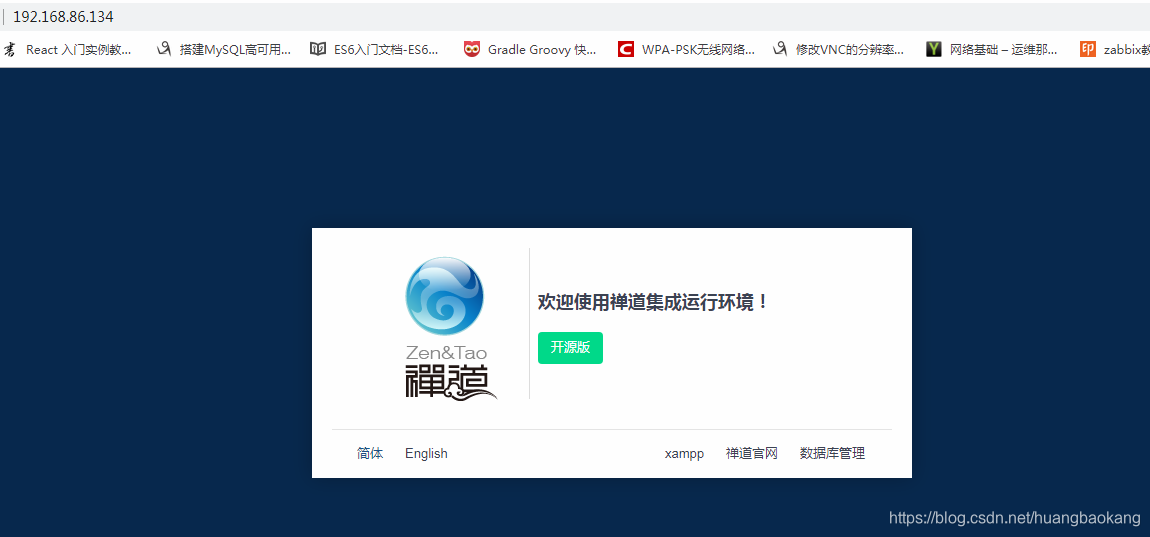Click the 禅道 calligraphy logo text

(x=450, y=380)
